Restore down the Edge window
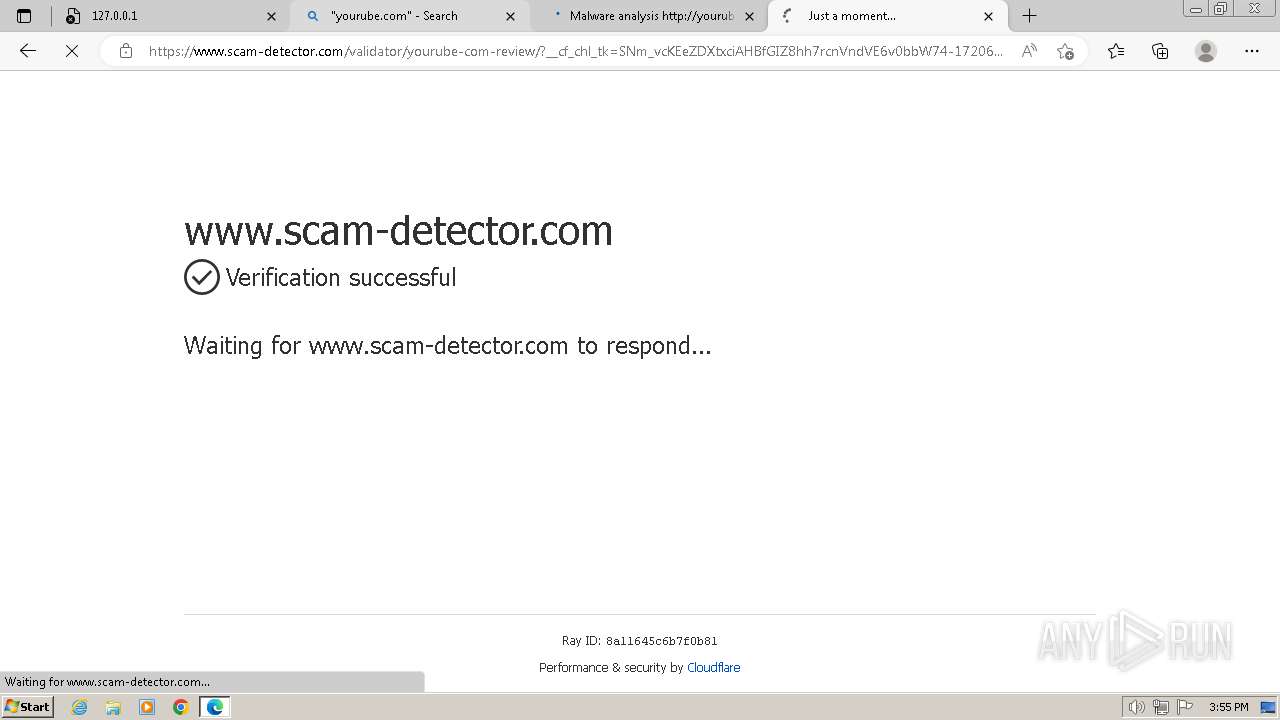This screenshot has width=1280, height=720. pos(1220,9)
